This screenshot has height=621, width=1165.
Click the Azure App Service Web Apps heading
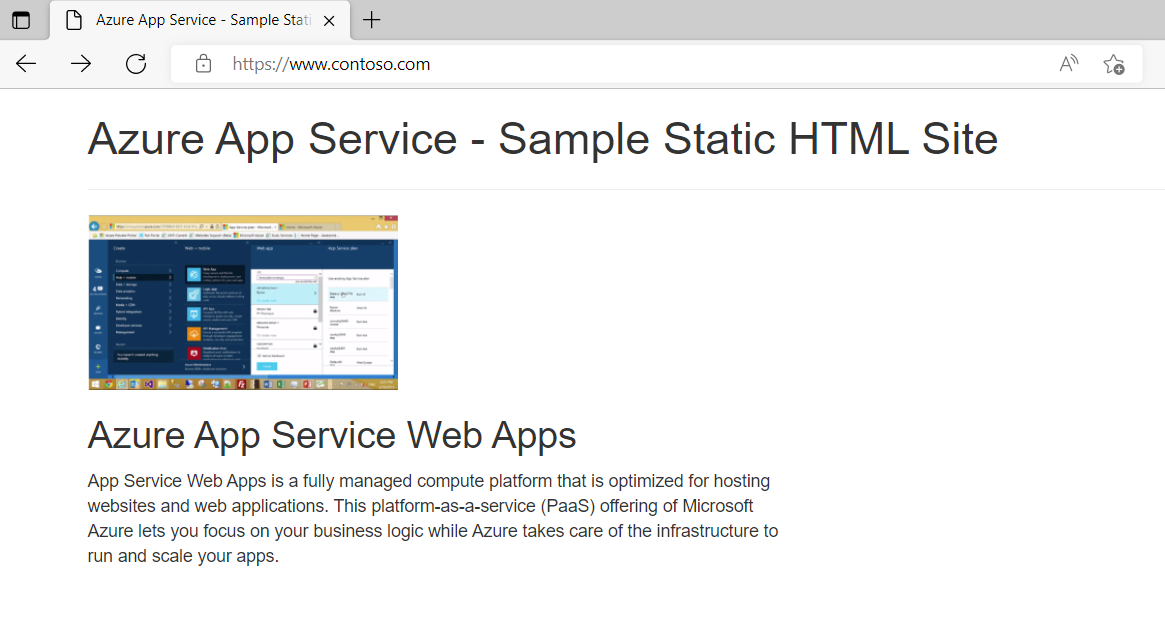coord(332,436)
